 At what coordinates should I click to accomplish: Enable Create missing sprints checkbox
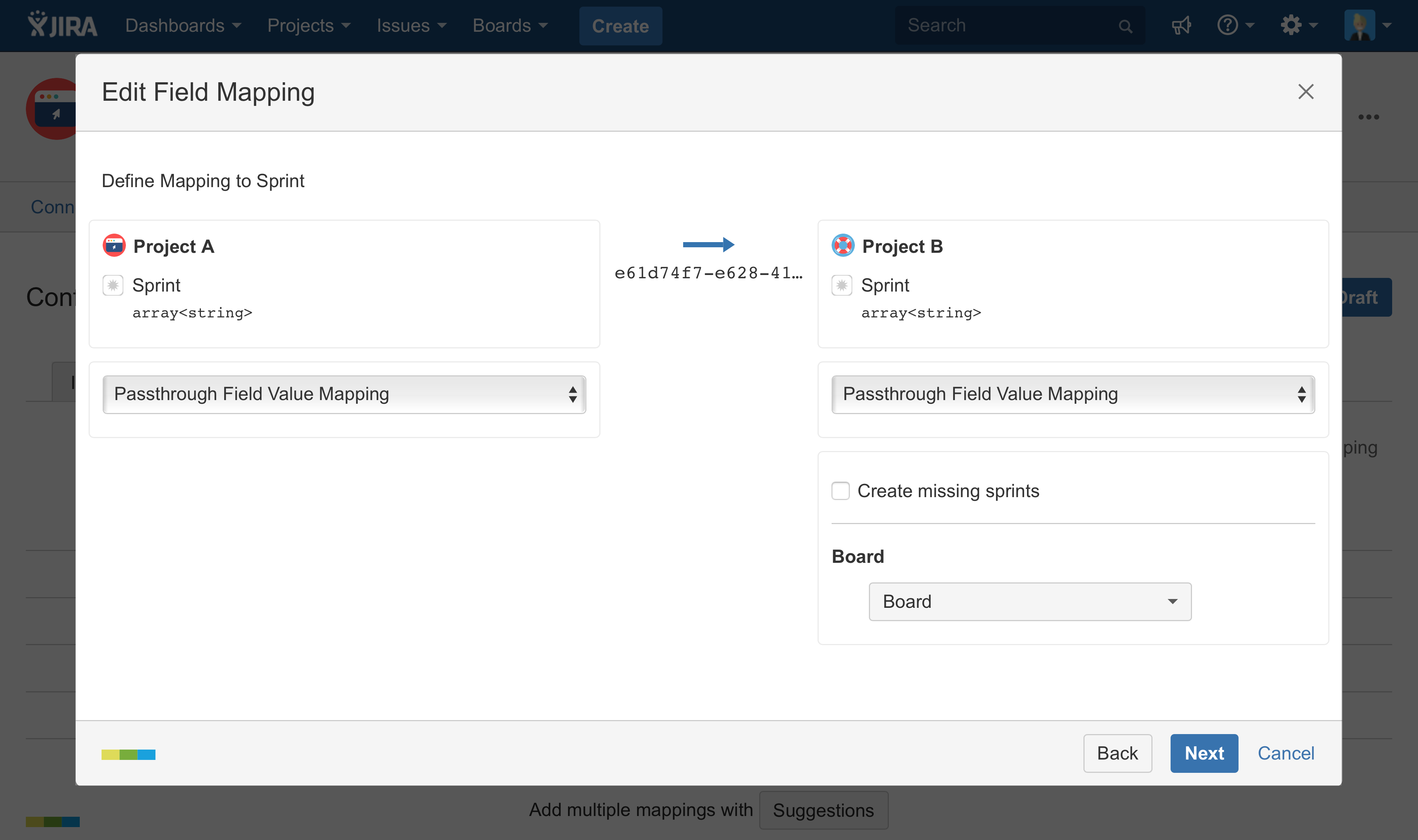[x=840, y=491]
